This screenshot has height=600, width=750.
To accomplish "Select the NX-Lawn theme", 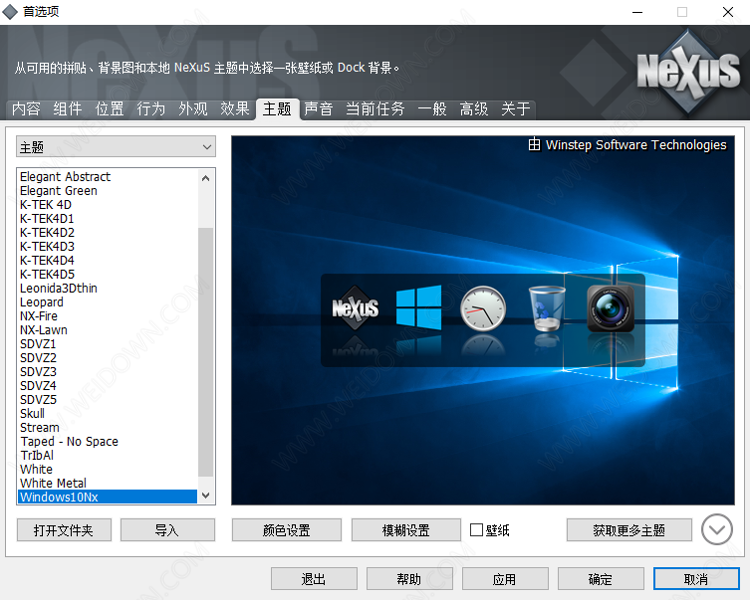I will (107, 330).
